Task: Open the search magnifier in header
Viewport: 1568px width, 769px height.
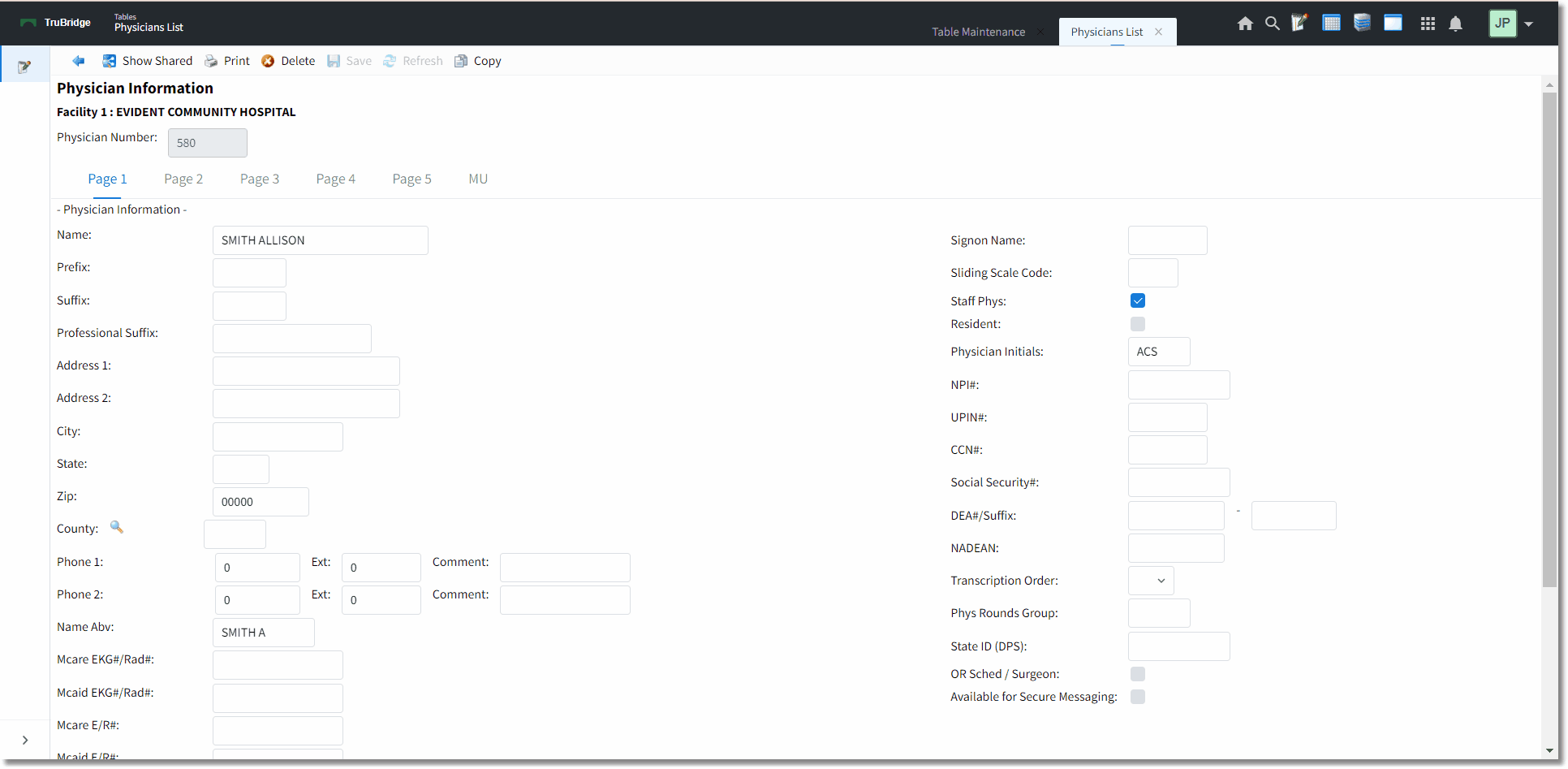Action: click(1273, 24)
